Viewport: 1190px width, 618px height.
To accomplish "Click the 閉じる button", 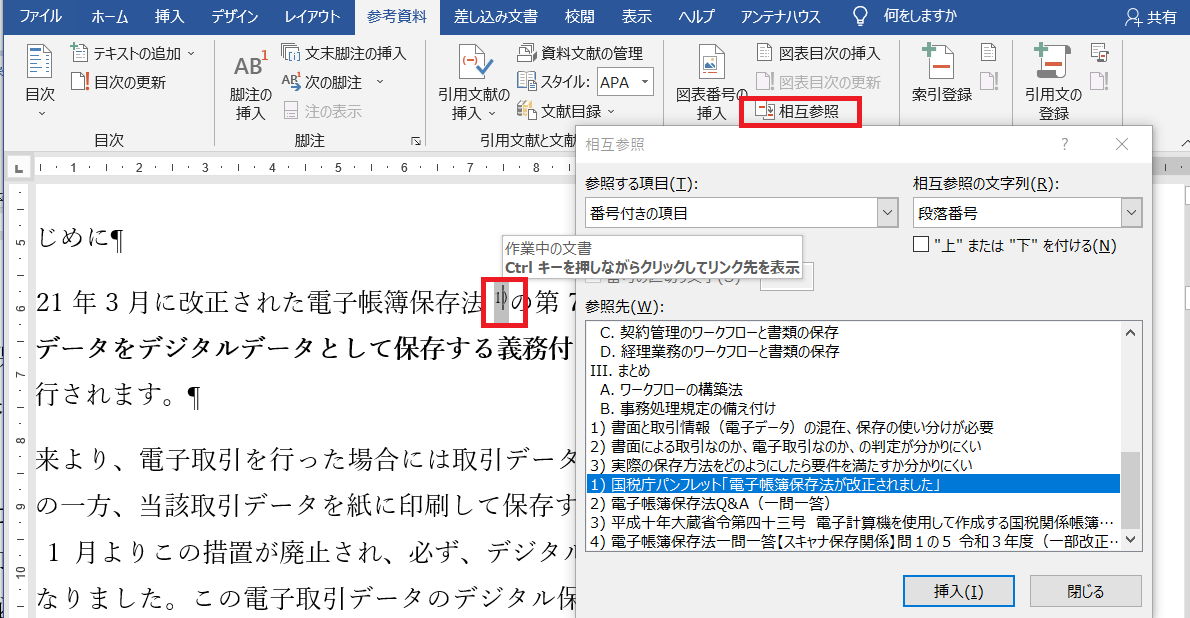I will coord(1085,591).
